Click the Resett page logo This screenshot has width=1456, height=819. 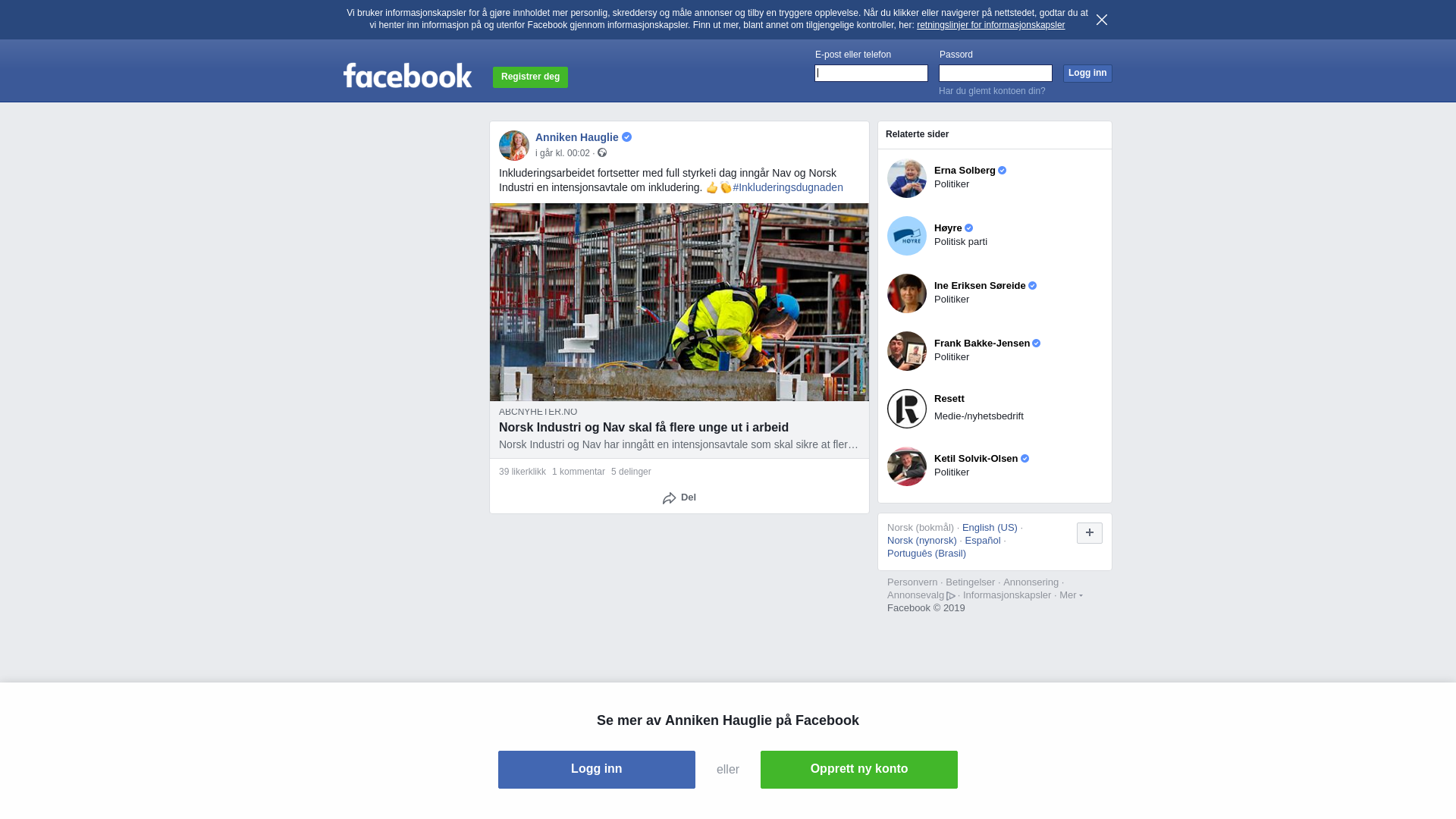tap(907, 409)
